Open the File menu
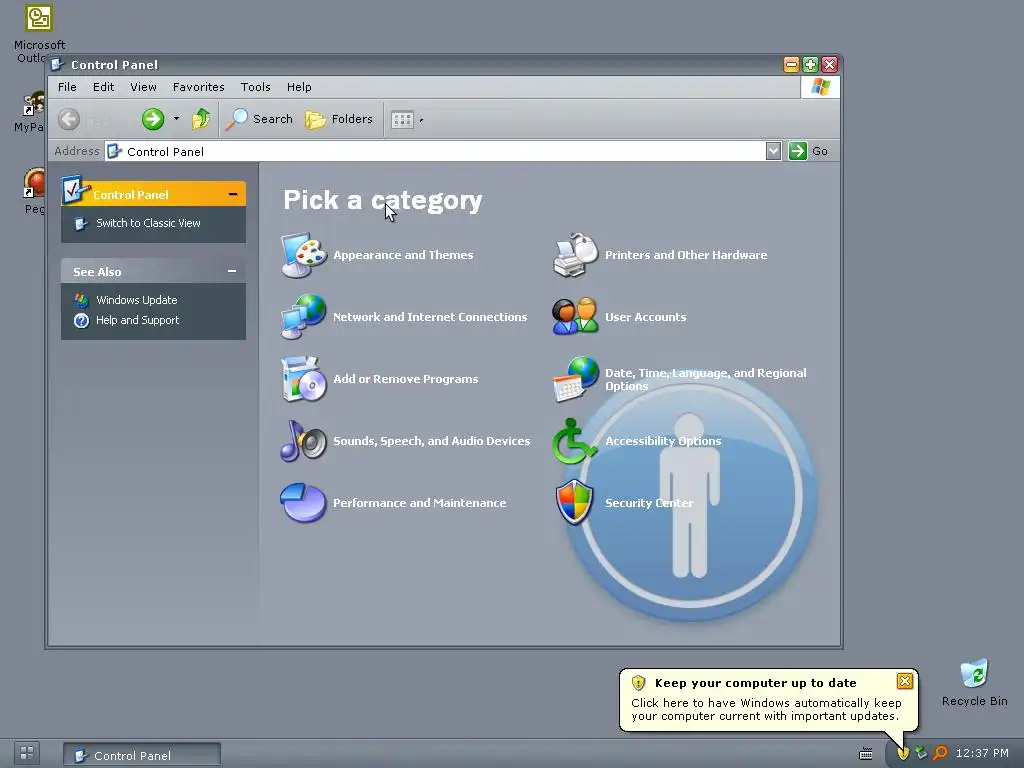 [x=67, y=87]
